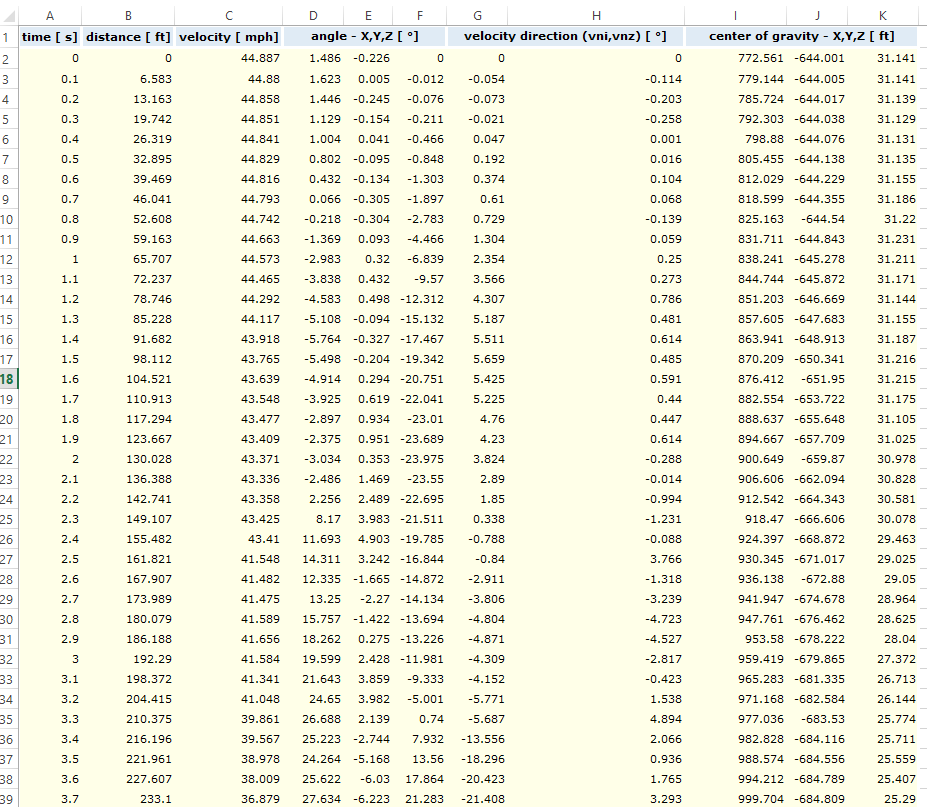Select cell containing -684.789

point(817,779)
